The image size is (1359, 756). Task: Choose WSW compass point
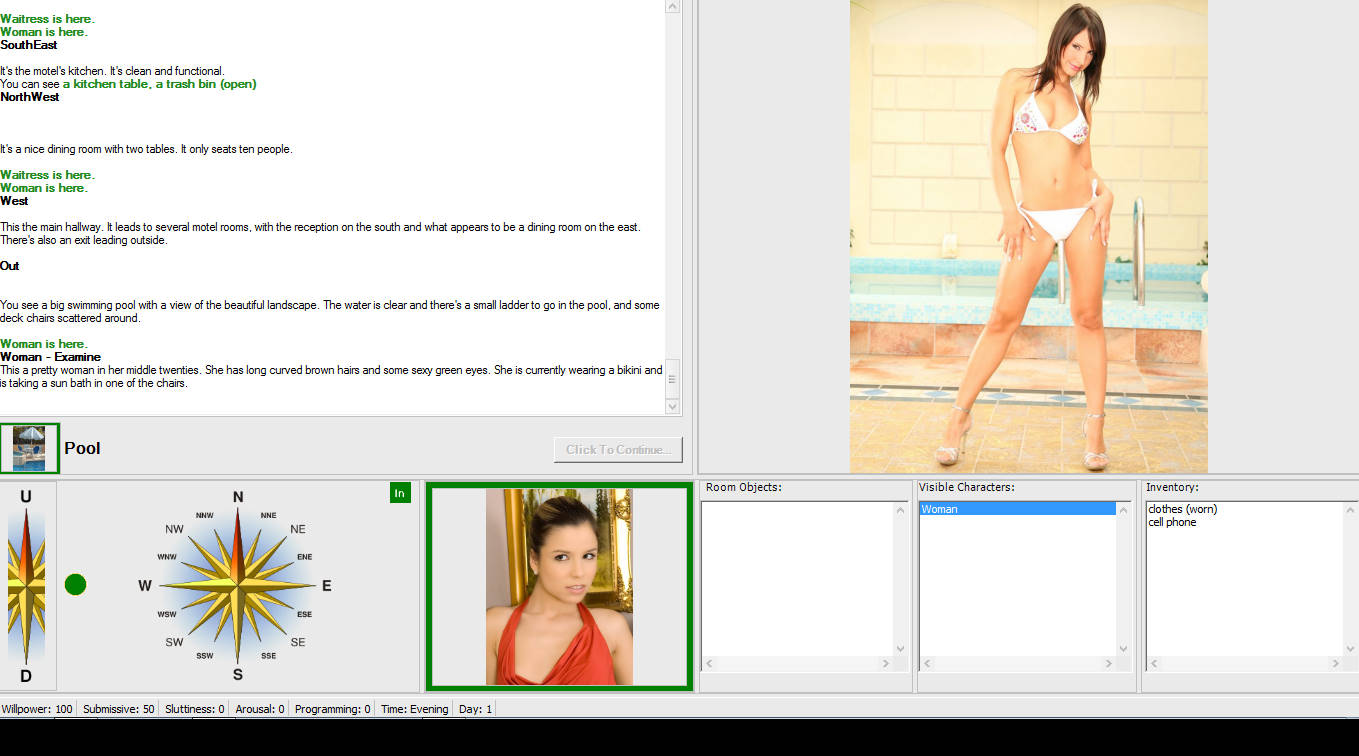tap(167, 614)
